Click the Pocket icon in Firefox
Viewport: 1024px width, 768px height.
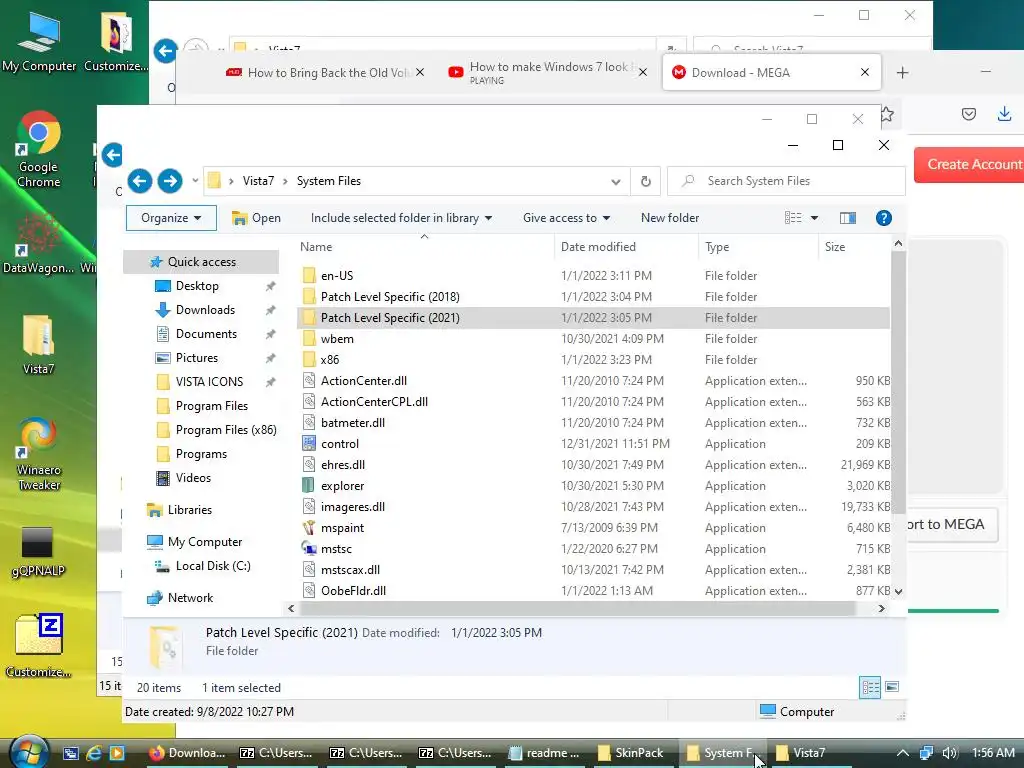[x=968, y=114]
